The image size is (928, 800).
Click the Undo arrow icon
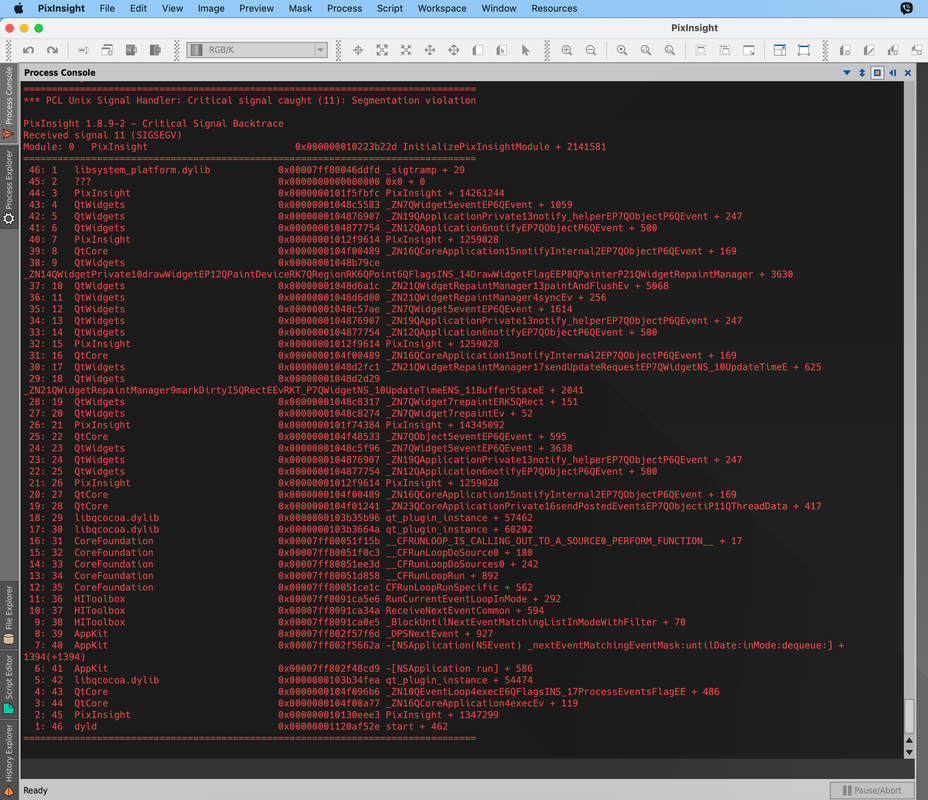pos(28,50)
